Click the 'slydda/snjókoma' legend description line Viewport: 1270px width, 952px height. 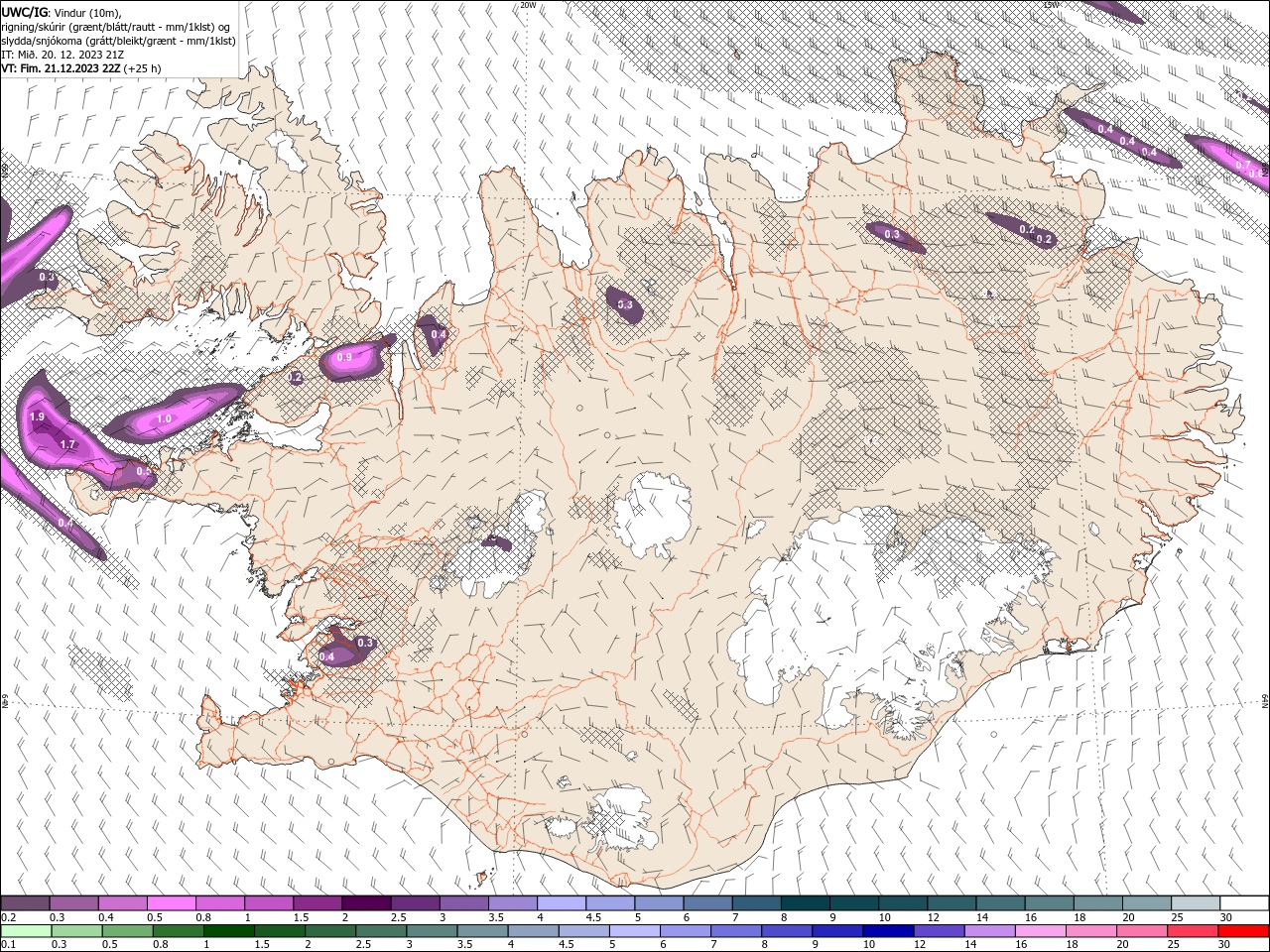(x=118, y=41)
